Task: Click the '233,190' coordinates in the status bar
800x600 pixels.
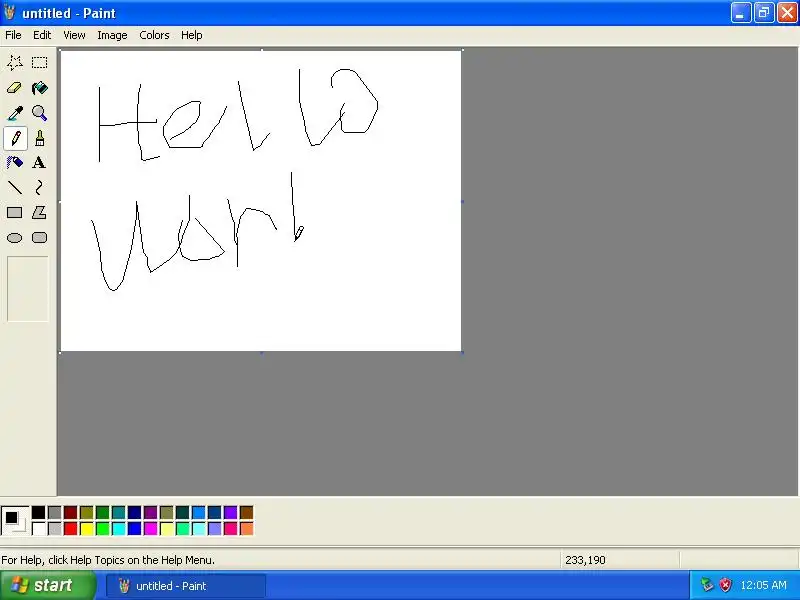Action: pyautogui.click(x=585, y=560)
